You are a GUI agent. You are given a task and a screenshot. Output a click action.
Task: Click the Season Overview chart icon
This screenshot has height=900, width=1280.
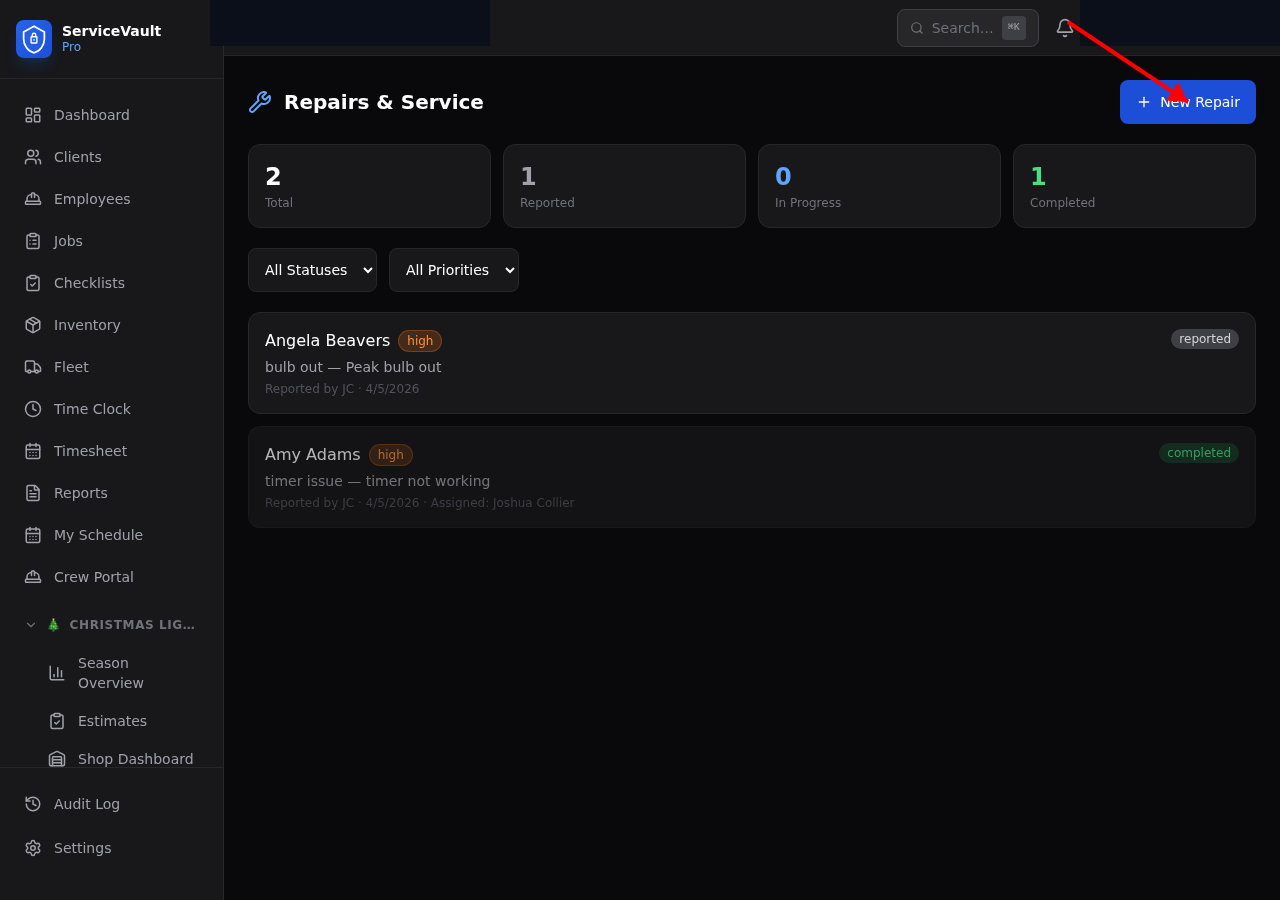click(x=57, y=673)
